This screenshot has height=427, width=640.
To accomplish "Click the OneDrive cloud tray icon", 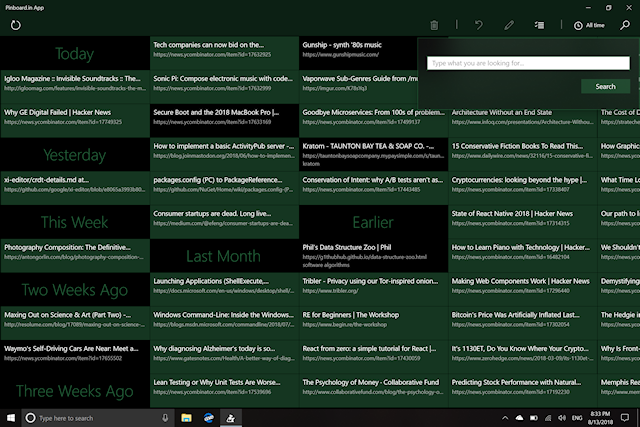I will pyautogui.click(x=519, y=418).
